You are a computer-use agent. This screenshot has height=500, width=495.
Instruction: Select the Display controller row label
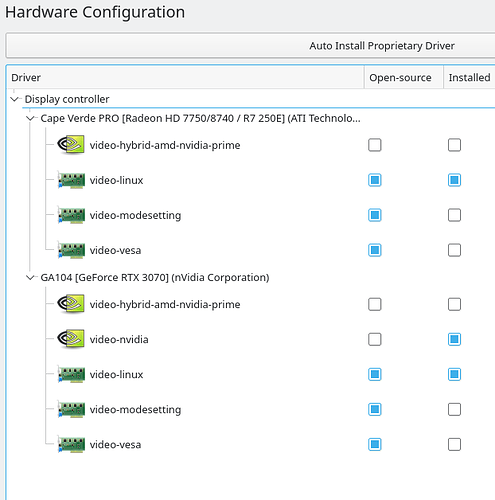(x=67, y=99)
